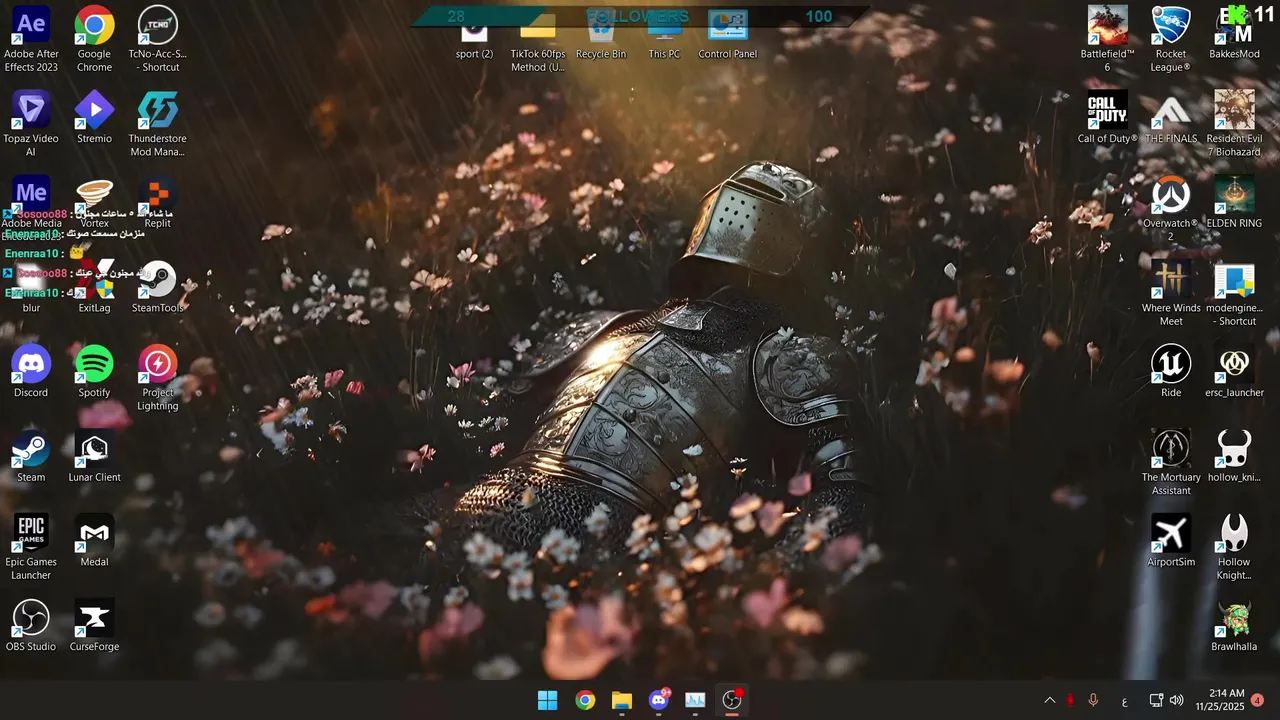The image size is (1280, 720).
Task: Select the OBS Studio desktop shortcut
Action: click(31, 627)
